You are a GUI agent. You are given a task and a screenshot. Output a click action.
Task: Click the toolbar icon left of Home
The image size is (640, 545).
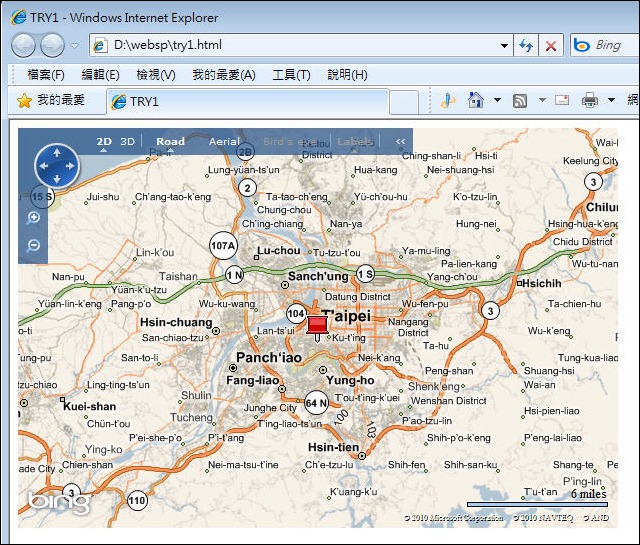tap(448, 100)
